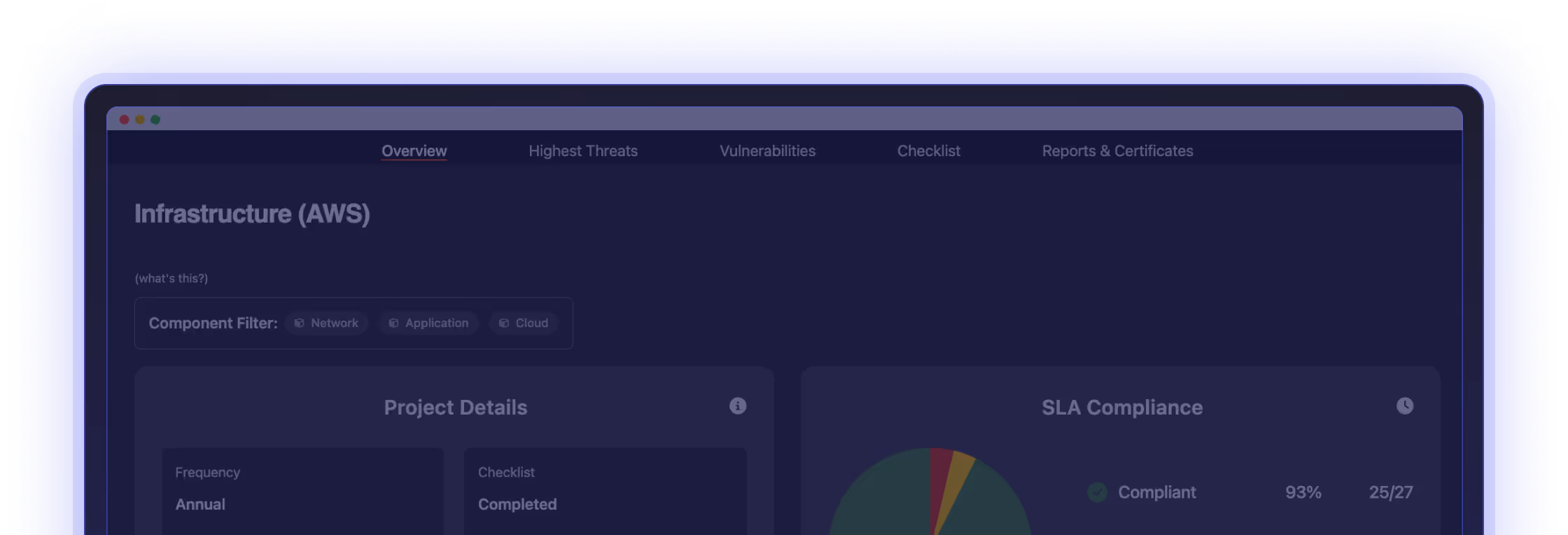This screenshot has height=535, width=1568.
Task: Toggle the Application component filter
Action: pos(428,323)
